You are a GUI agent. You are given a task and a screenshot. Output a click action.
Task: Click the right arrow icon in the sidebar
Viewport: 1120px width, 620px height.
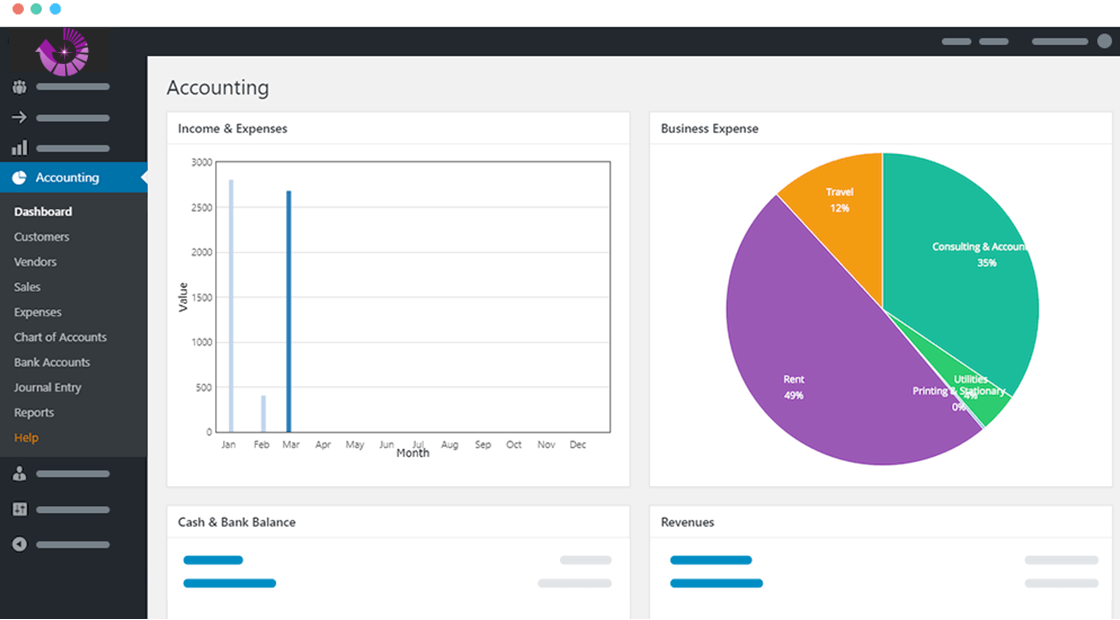tap(18, 117)
